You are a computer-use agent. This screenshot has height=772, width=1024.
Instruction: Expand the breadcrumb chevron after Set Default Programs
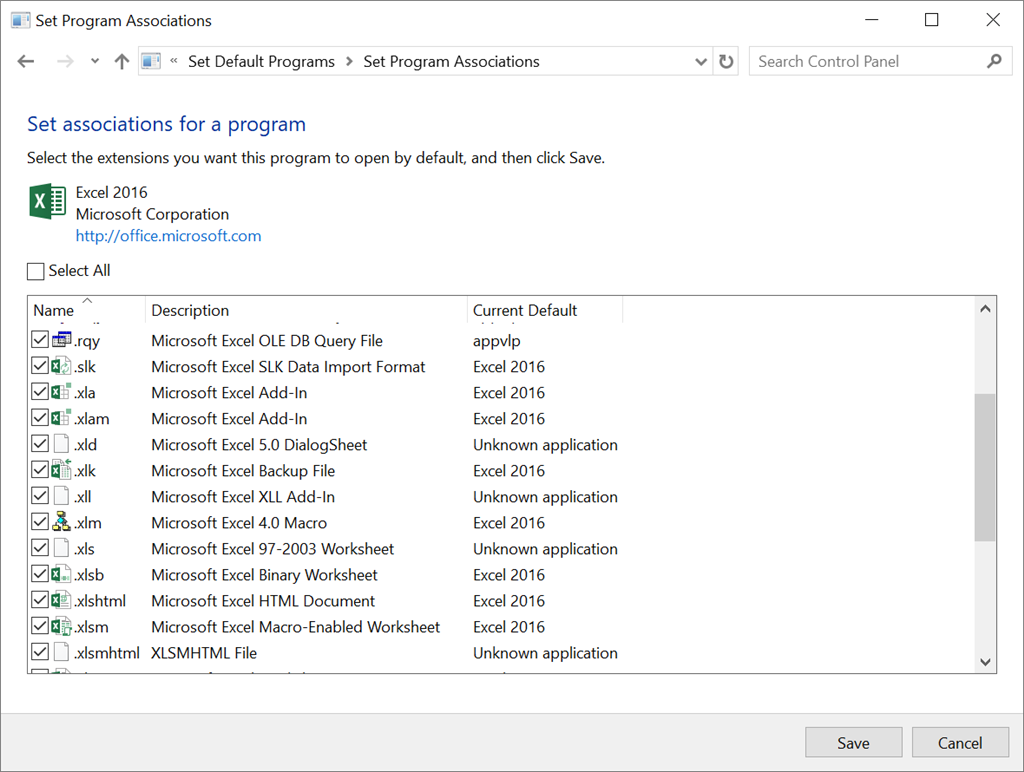tap(349, 61)
